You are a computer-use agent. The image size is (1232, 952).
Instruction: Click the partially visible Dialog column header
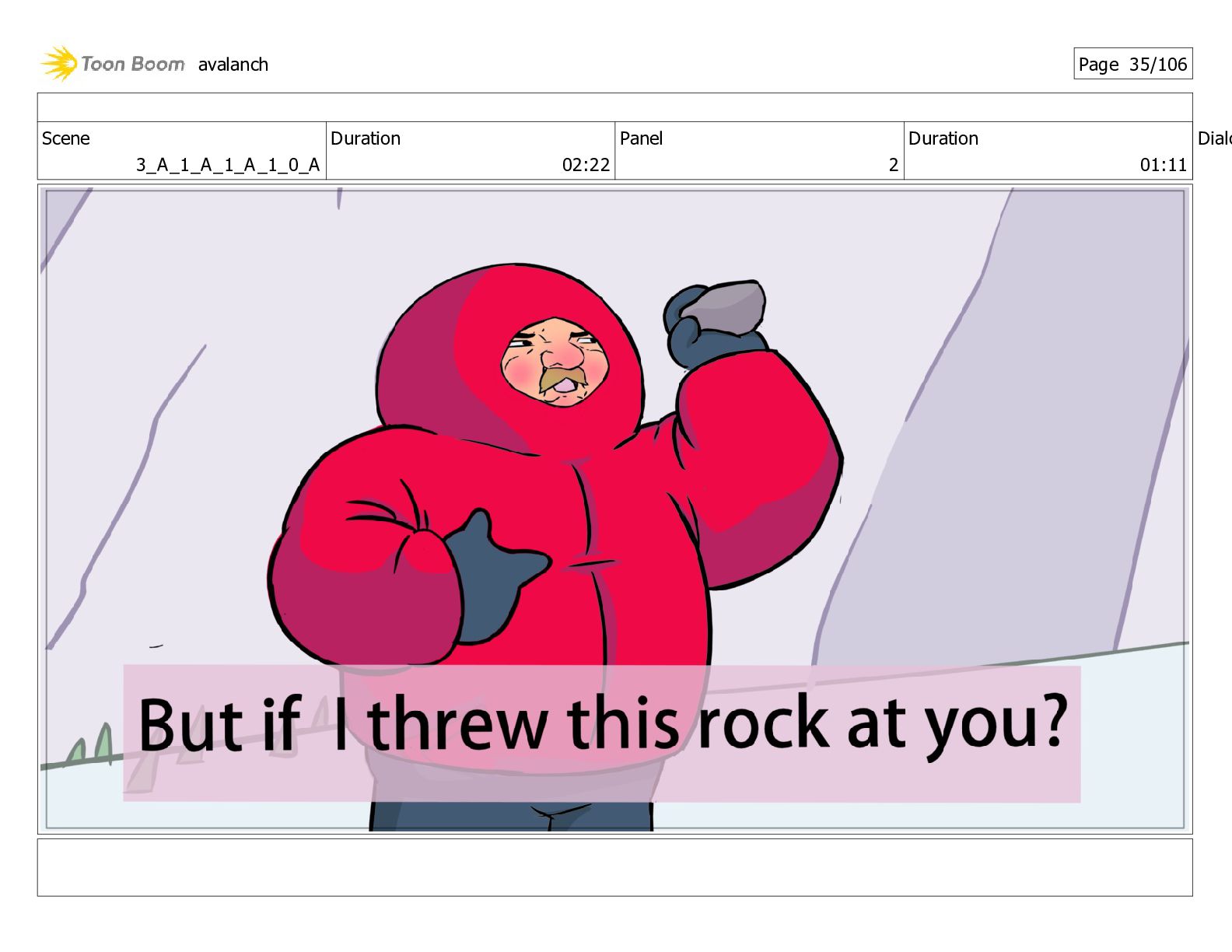click(x=1214, y=138)
